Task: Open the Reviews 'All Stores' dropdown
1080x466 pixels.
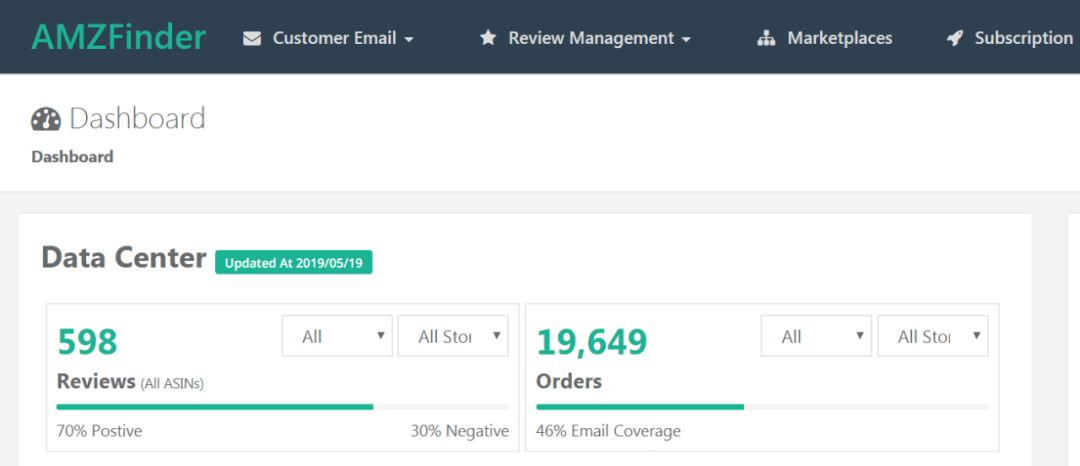Action: pos(453,336)
